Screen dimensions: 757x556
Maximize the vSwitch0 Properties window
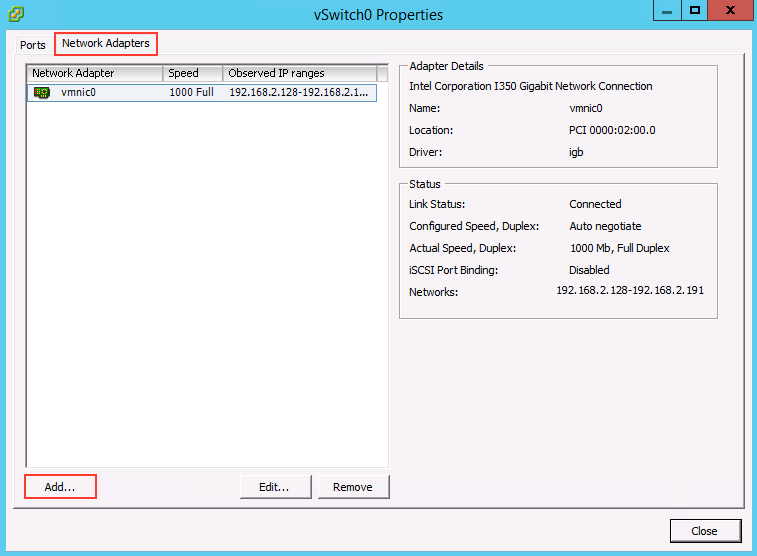pyautogui.click(x=695, y=11)
